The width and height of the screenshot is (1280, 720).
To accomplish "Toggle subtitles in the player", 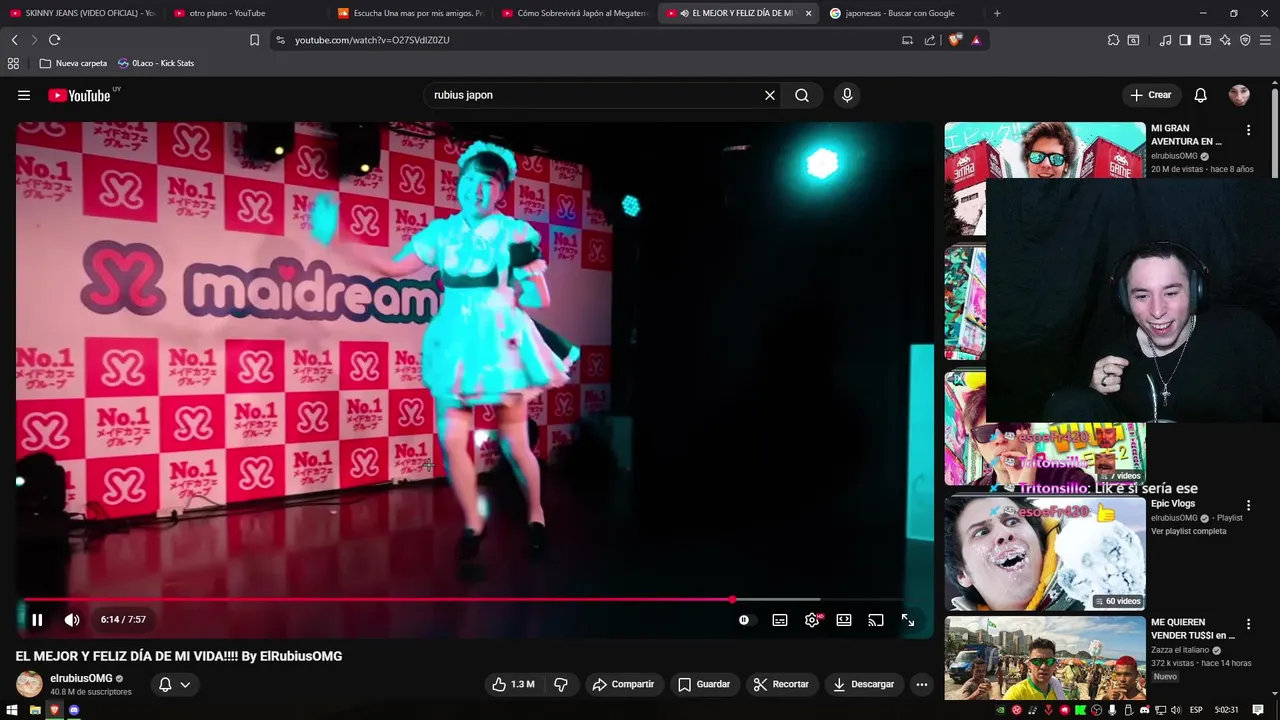I will tap(780, 620).
